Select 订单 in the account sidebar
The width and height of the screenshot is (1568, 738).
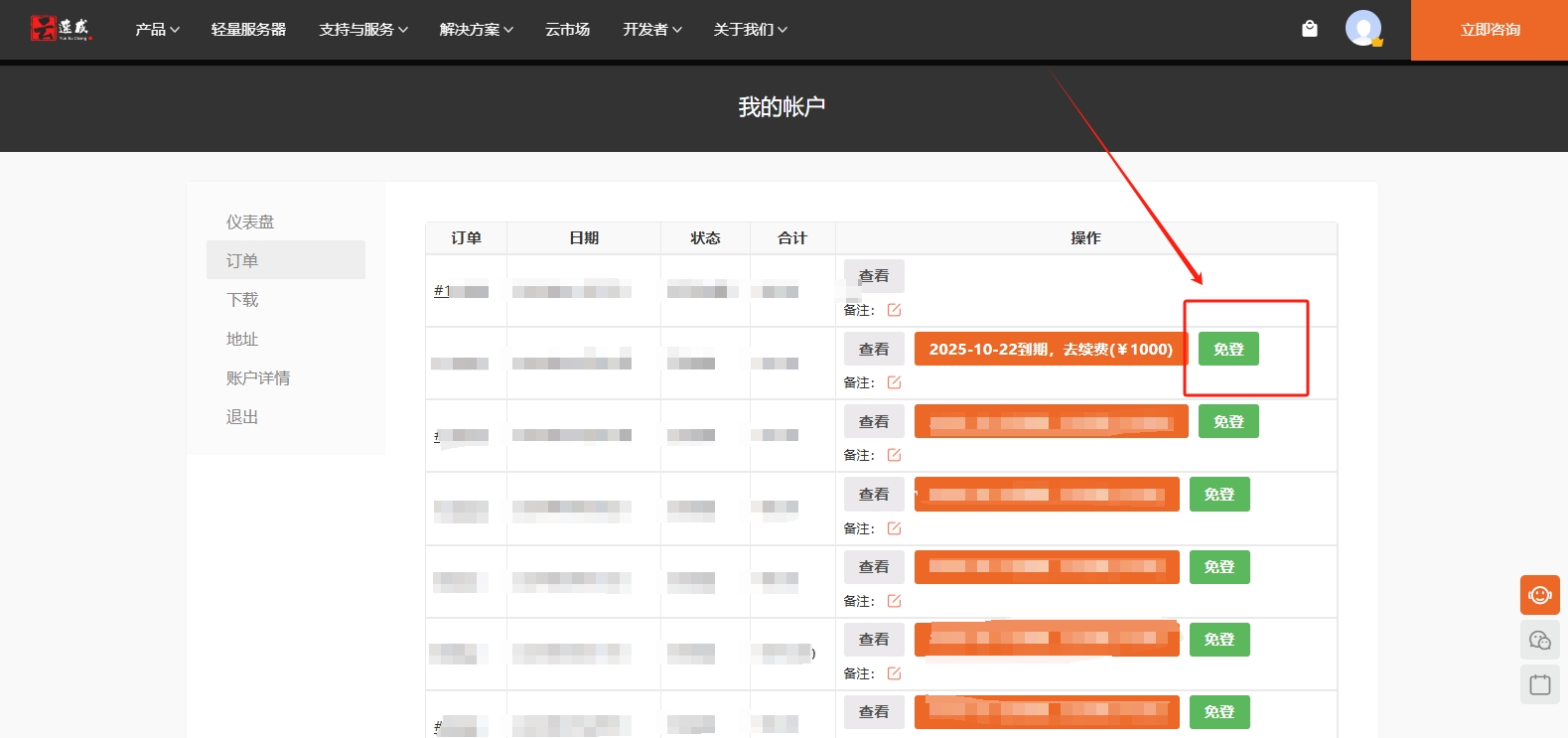point(286,260)
